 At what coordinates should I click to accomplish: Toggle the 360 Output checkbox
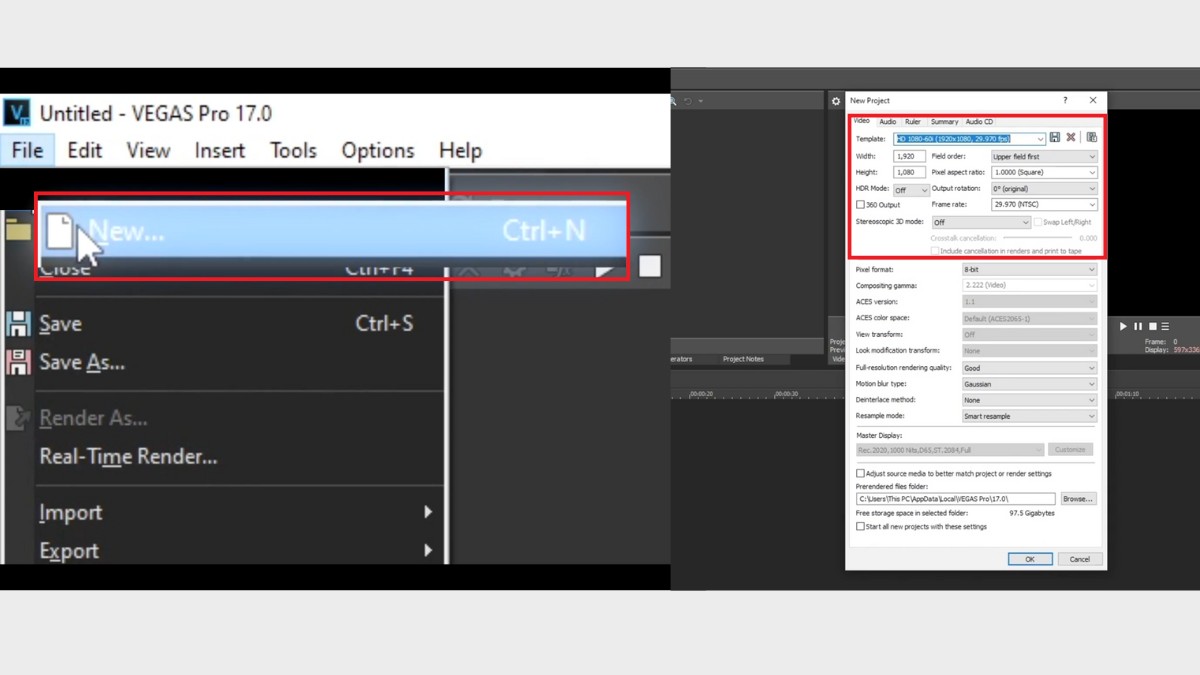pyautogui.click(x=860, y=205)
